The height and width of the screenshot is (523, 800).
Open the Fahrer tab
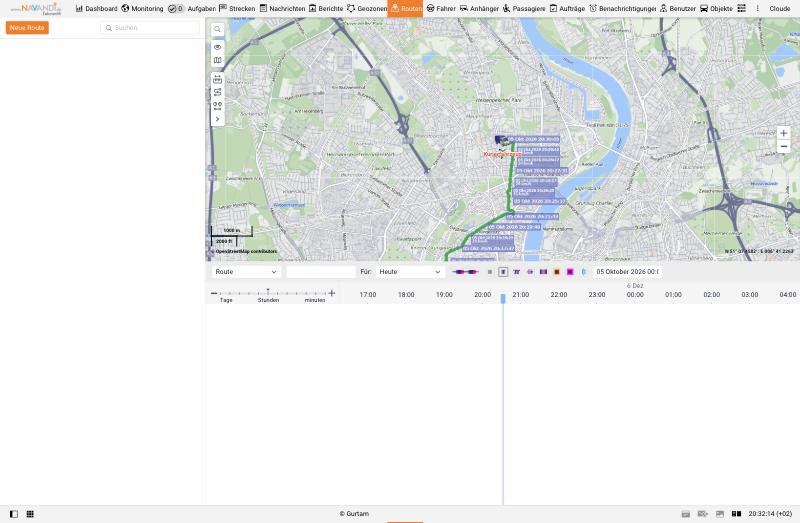point(441,9)
